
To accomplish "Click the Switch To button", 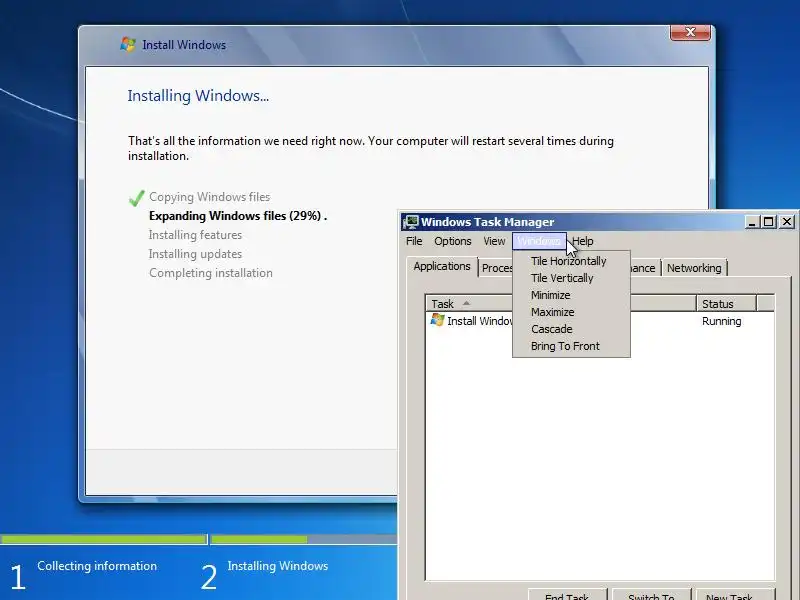I will coord(652,594).
